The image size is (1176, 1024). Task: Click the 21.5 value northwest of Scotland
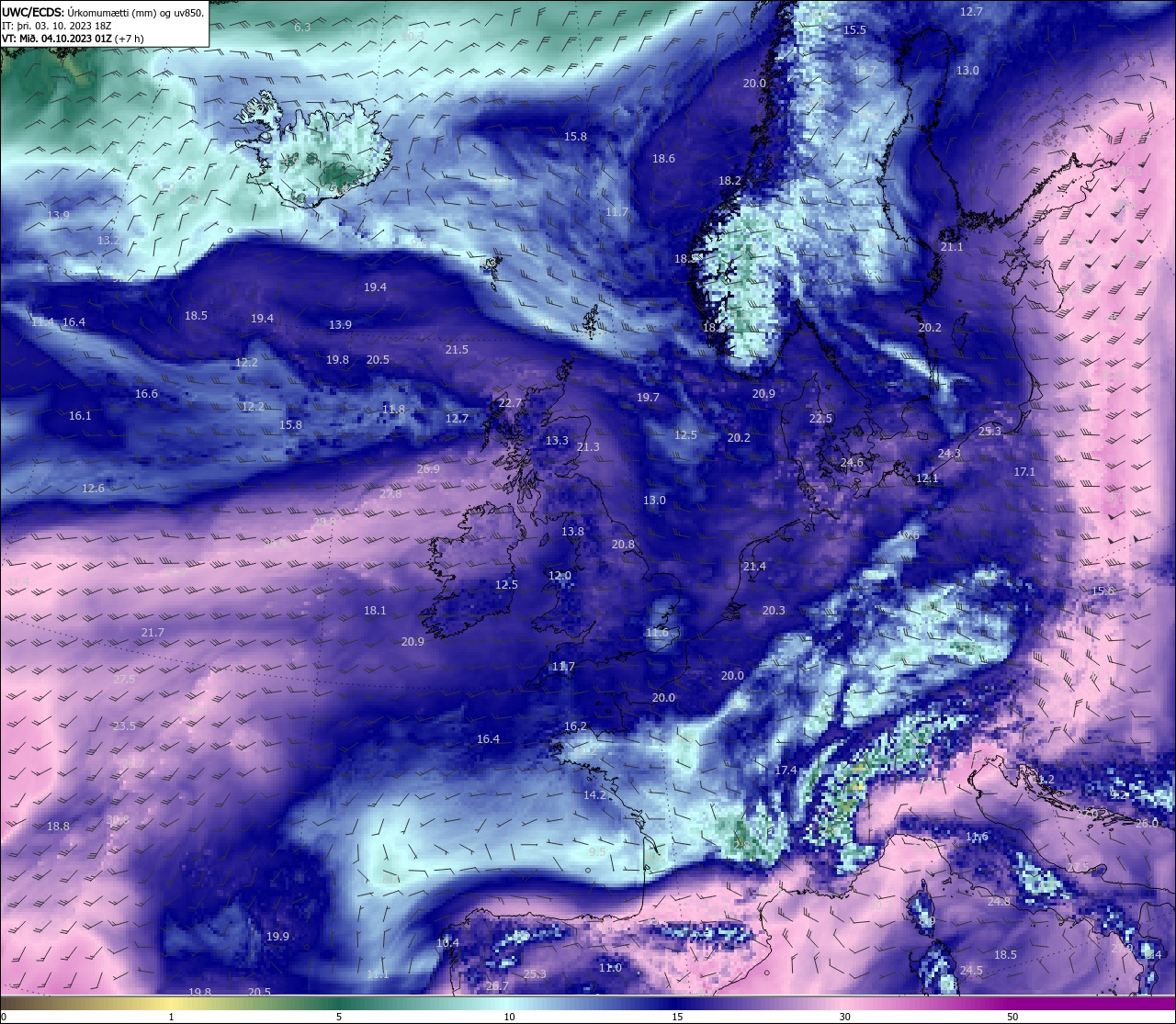[457, 350]
